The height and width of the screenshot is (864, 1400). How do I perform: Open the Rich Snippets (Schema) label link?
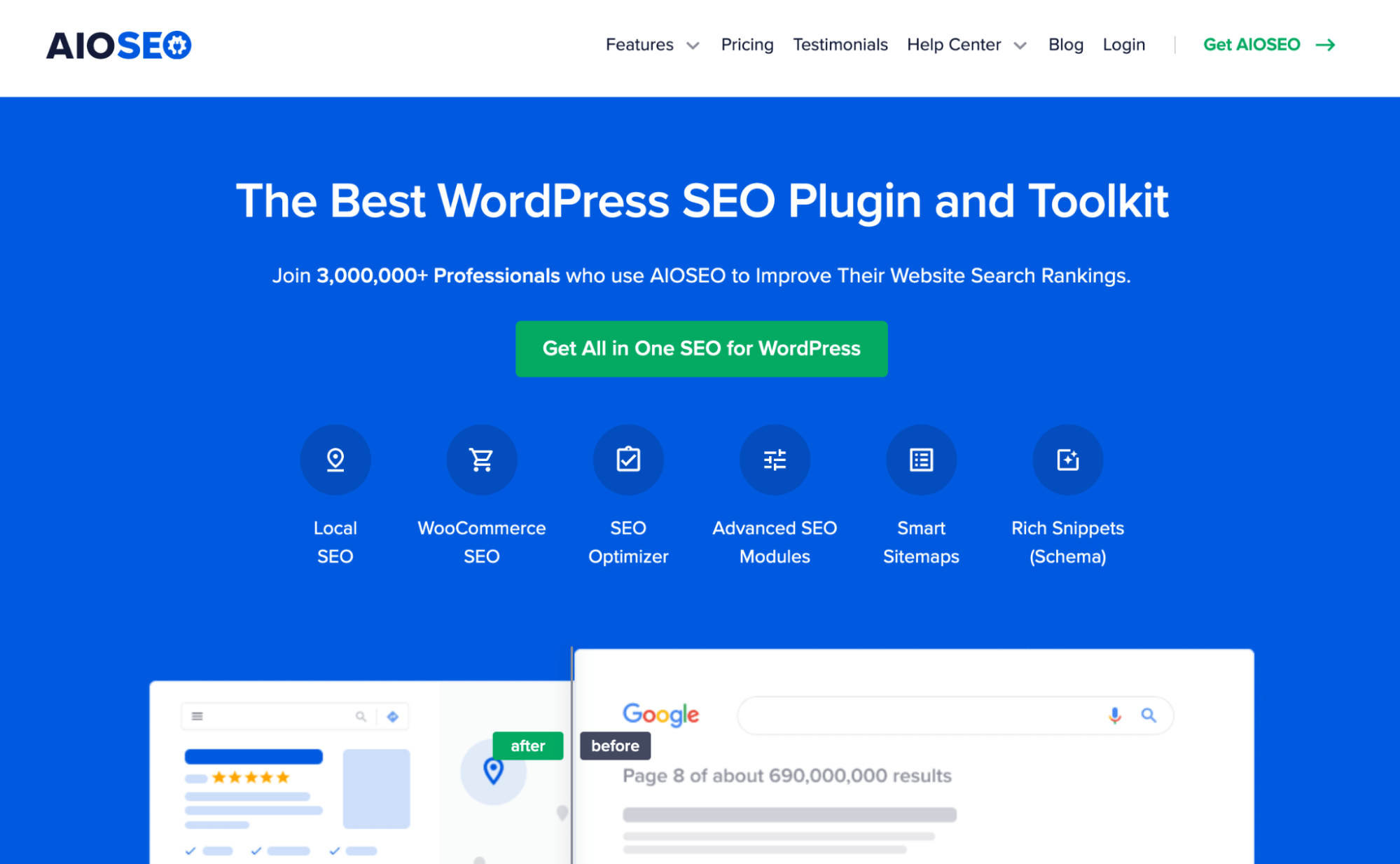click(1067, 542)
